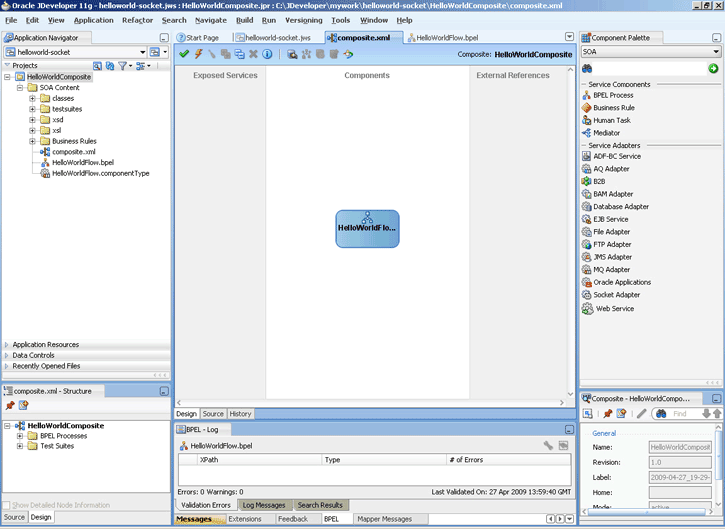Expand the Business Rules folder
The height and width of the screenshot is (529, 725).
click(x=32, y=141)
